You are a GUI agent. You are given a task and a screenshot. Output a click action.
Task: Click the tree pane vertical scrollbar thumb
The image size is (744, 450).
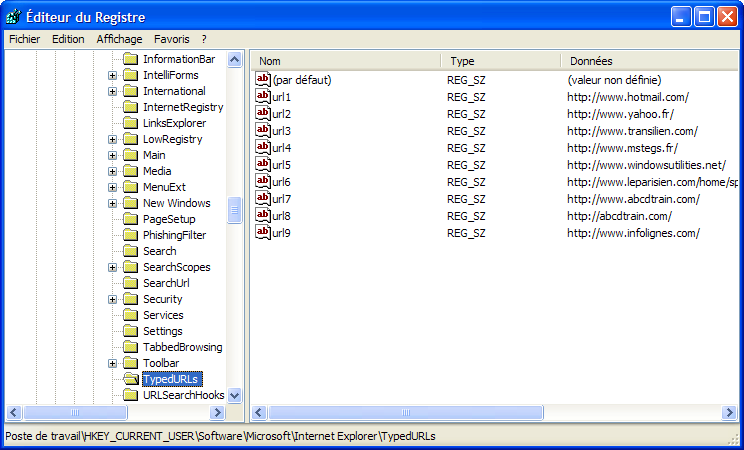coord(234,210)
